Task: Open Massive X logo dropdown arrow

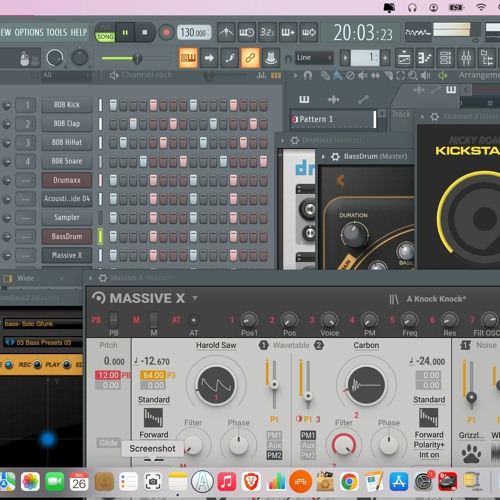Action: coord(195,298)
